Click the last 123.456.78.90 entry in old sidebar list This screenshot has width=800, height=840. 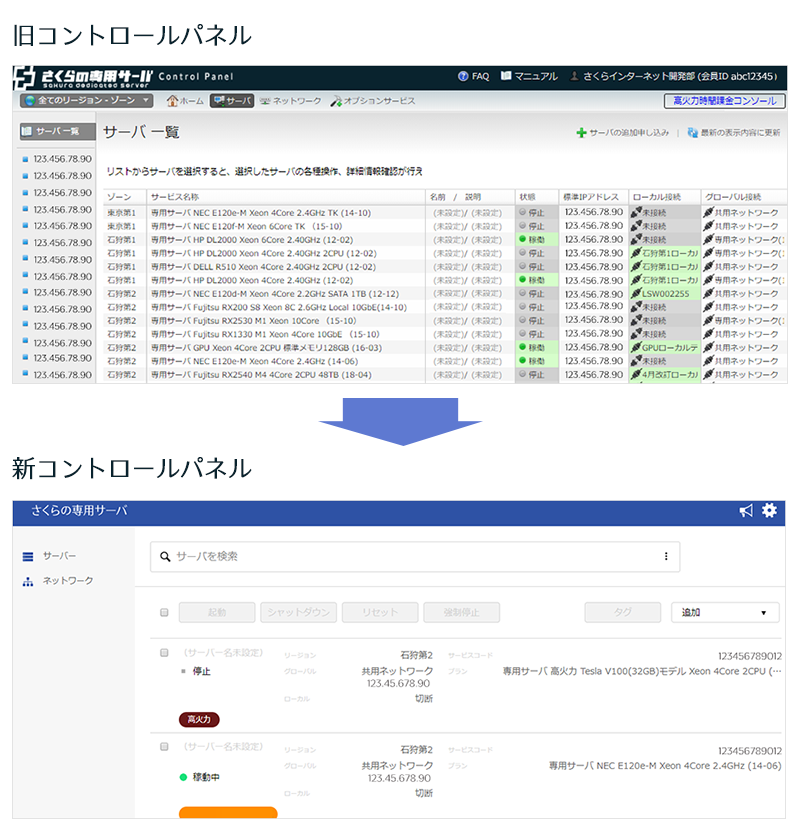(x=62, y=374)
